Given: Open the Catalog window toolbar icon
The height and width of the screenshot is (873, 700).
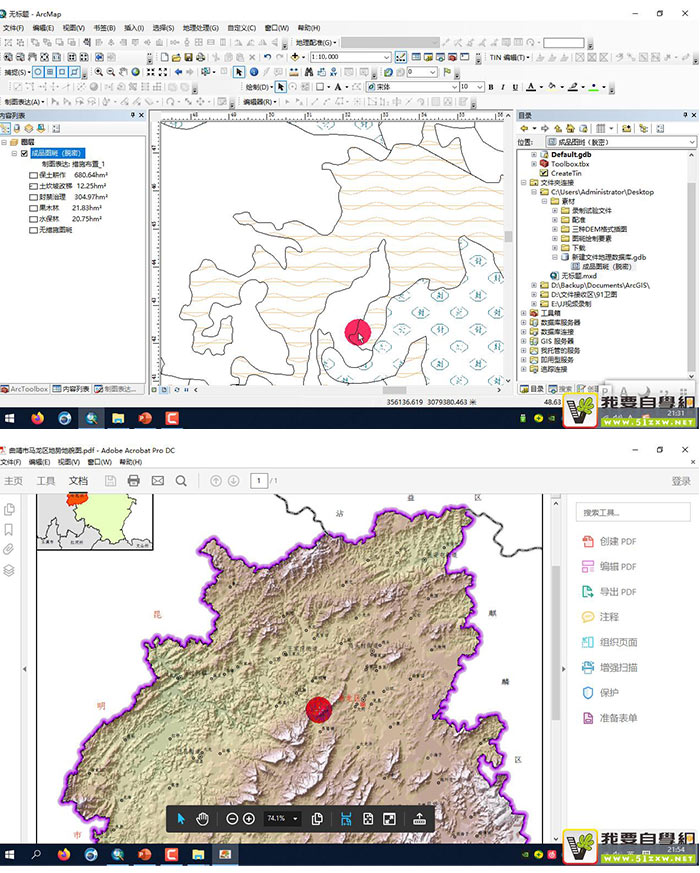Looking at the screenshot, I should pyautogui.click(x=428, y=57).
